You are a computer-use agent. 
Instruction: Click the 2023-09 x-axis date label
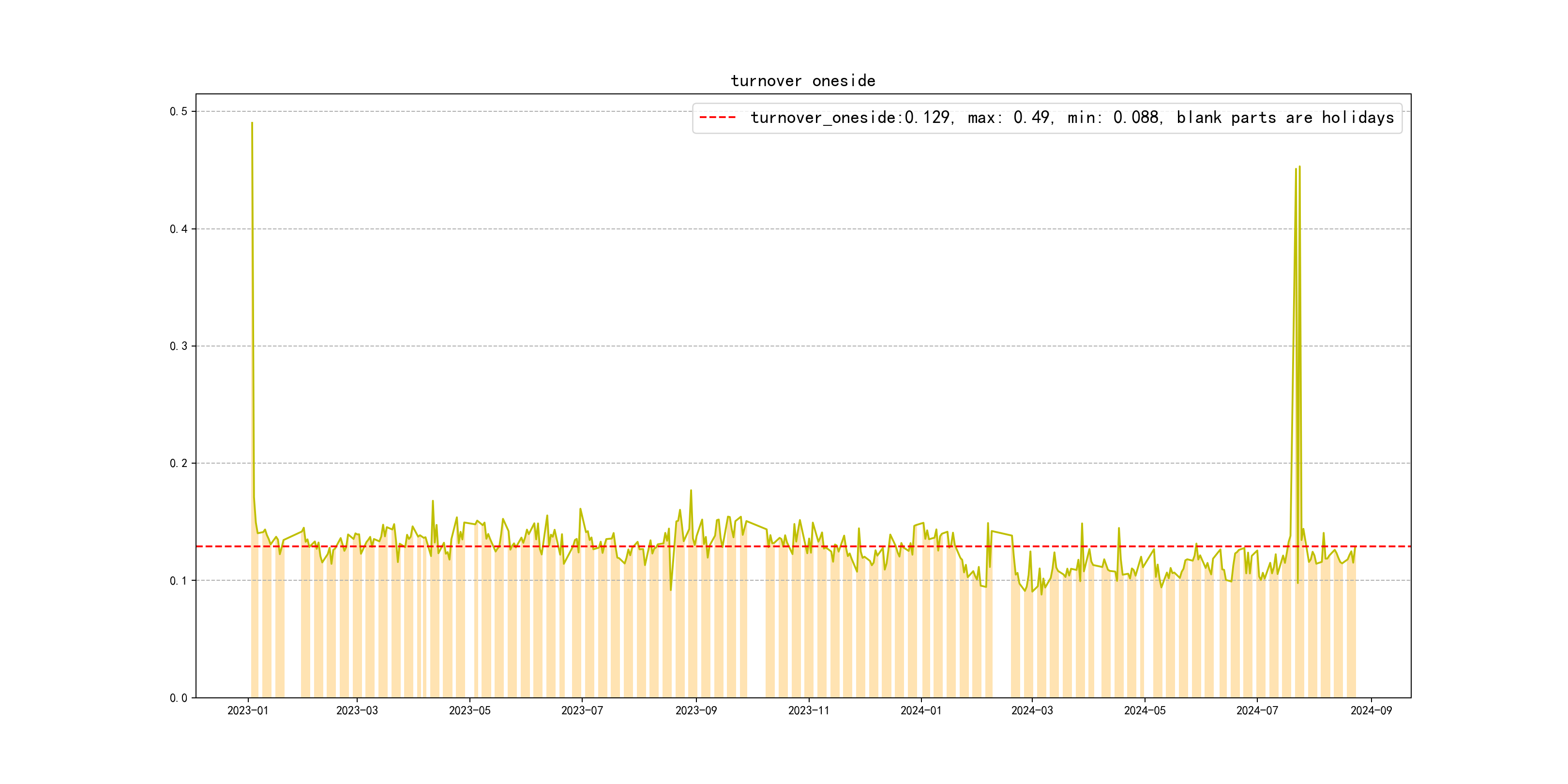click(x=696, y=710)
